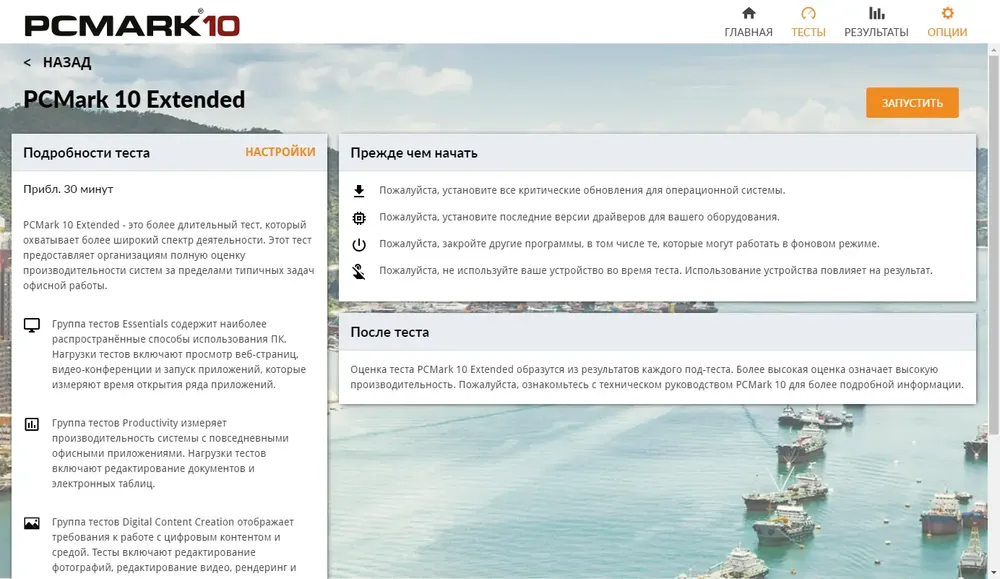Click the monitor icon for Essentials group

32,325
